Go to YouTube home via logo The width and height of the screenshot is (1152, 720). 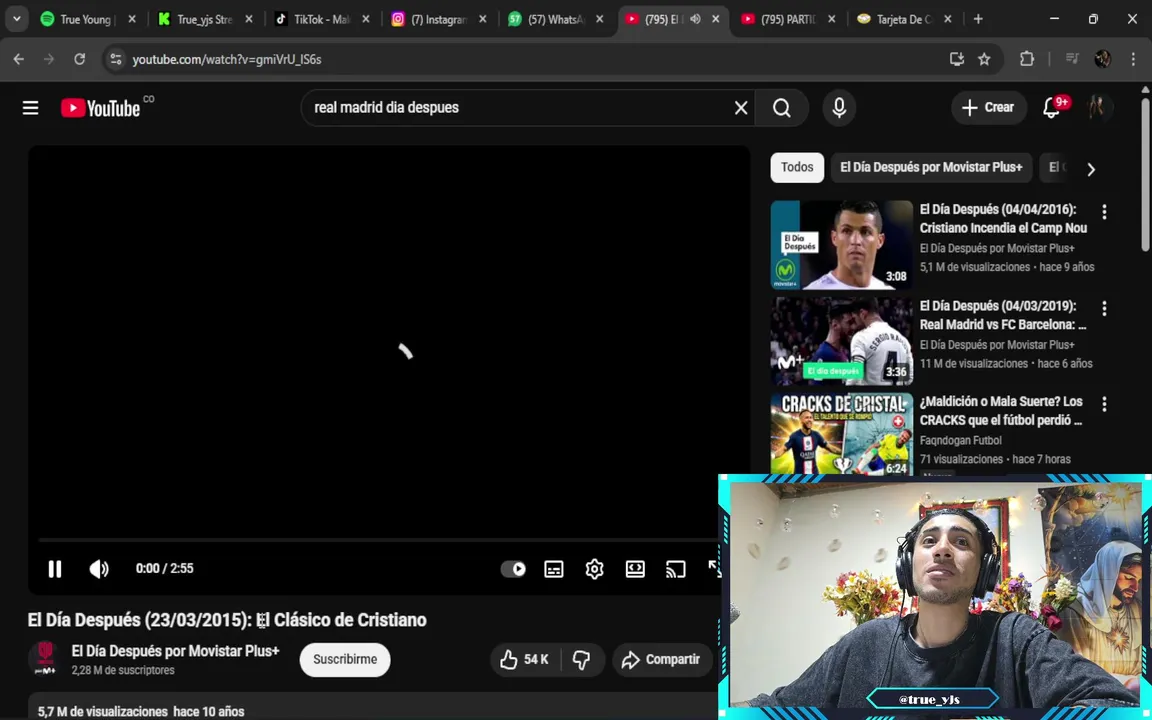(101, 108)
